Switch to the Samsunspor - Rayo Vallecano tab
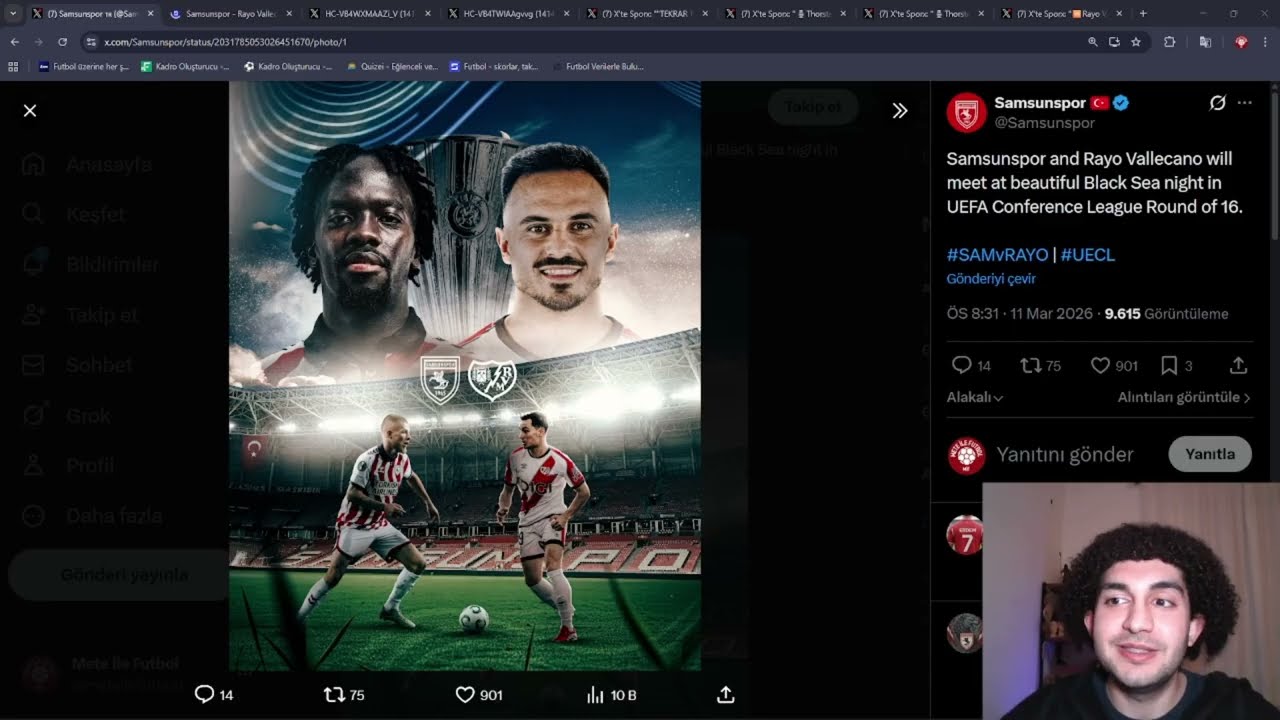The image size is (1280, 720). coord(230,14)
